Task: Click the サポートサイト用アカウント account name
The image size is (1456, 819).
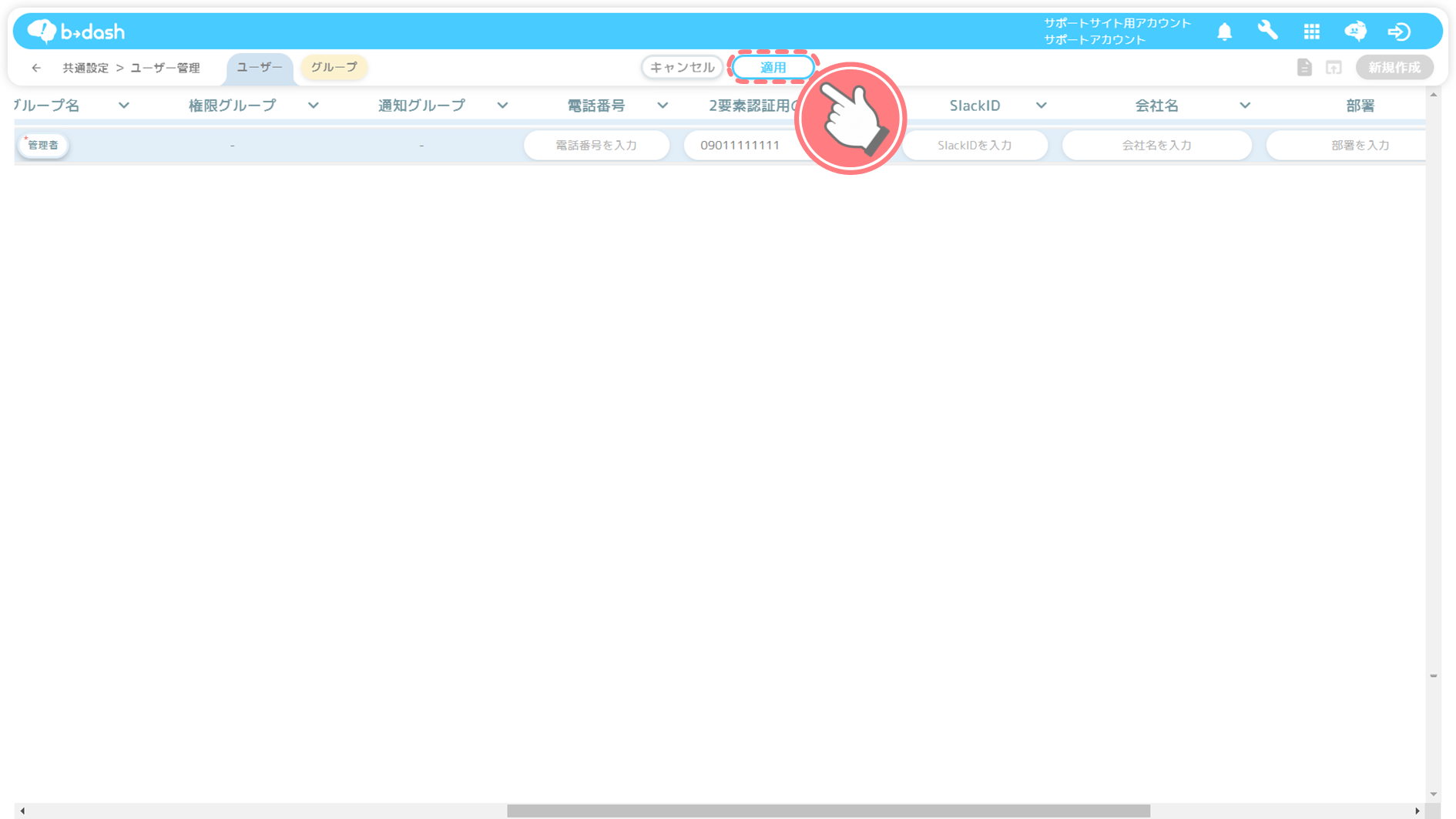Action: [1117, 23]
